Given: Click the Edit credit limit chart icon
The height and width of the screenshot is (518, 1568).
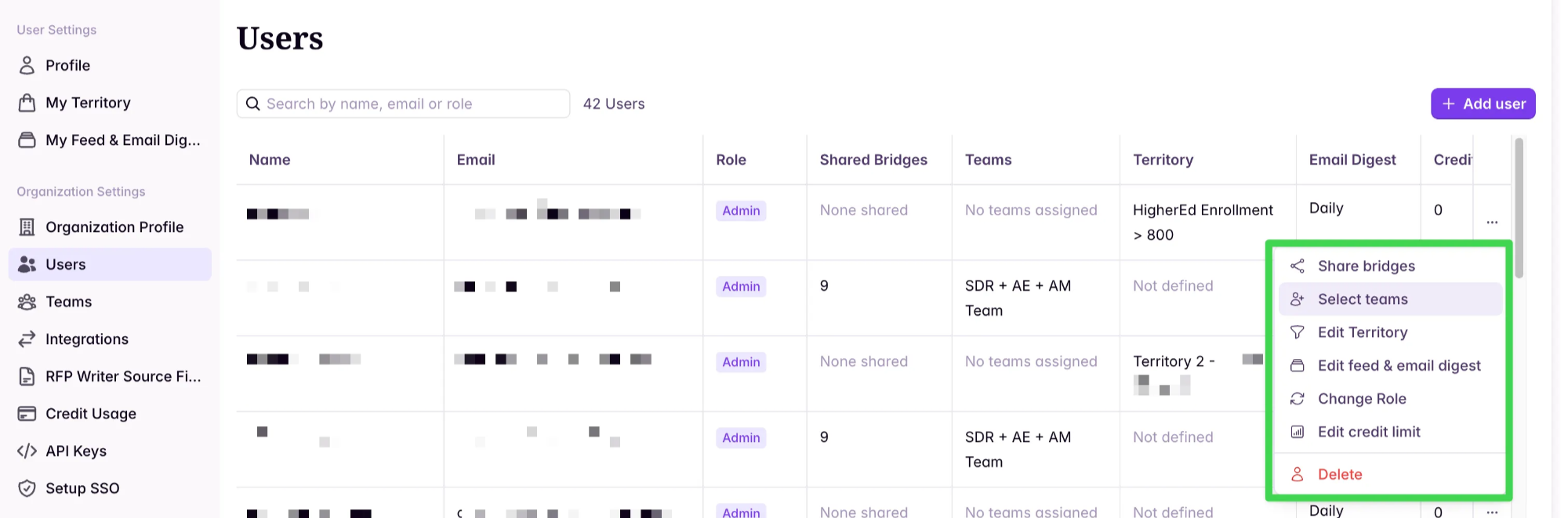Looking at the screenshot, I should tap(1298, 432).
